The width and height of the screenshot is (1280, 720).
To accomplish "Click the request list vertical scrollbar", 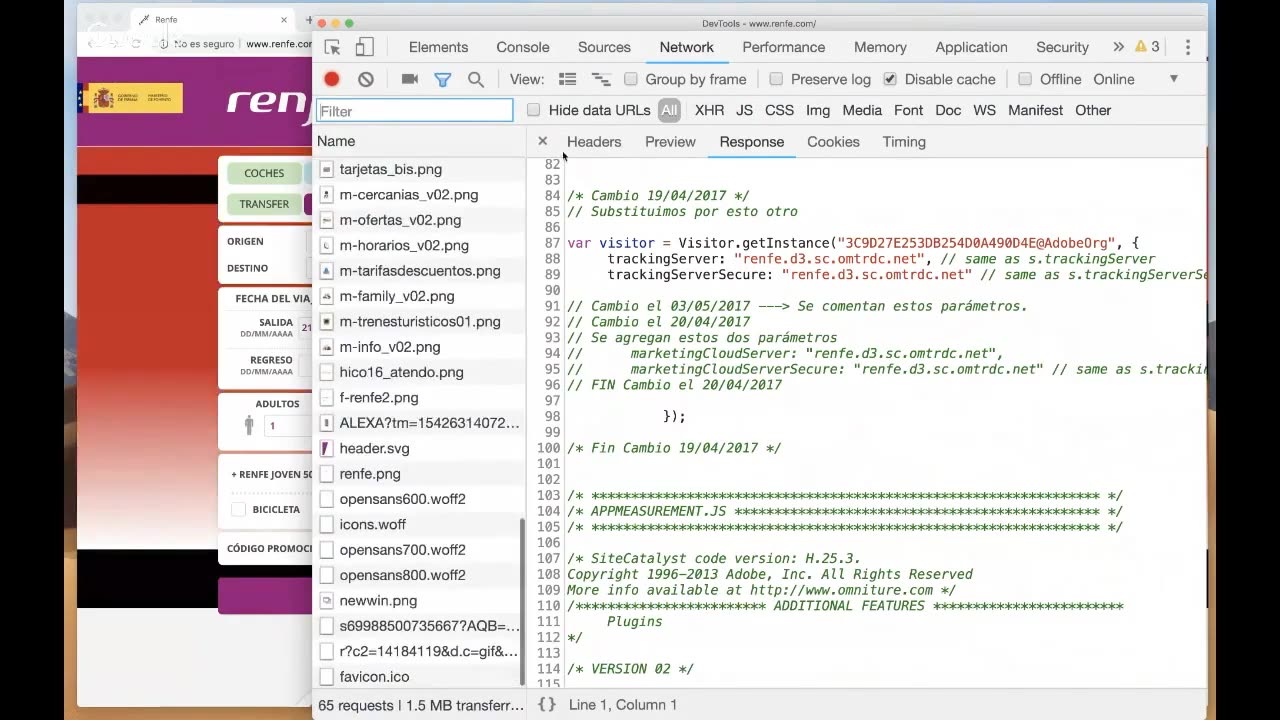I will (522, 603).
